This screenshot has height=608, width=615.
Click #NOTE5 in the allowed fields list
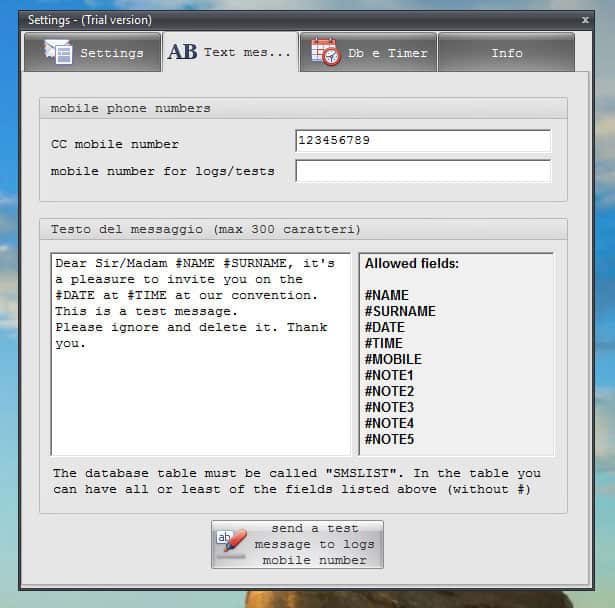coord(389,439)
